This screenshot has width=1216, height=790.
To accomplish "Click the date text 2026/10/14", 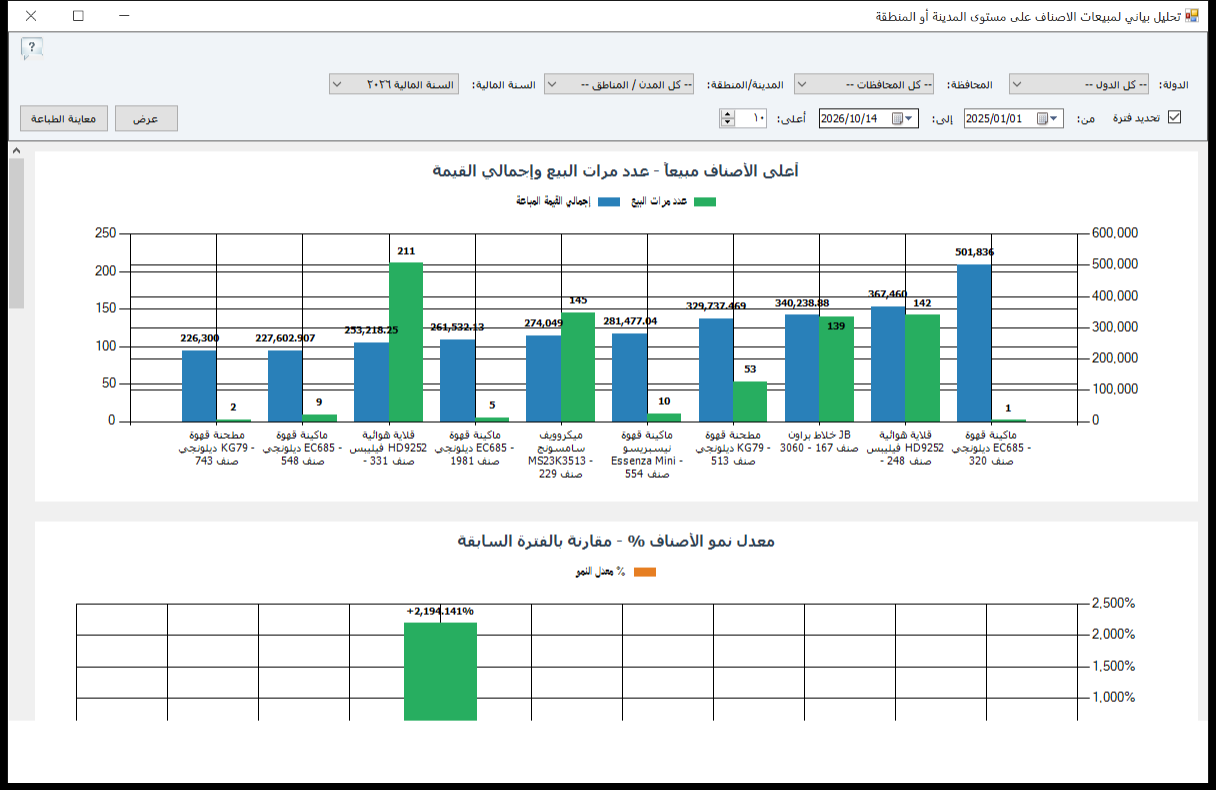I will click(x=850, y=118).
